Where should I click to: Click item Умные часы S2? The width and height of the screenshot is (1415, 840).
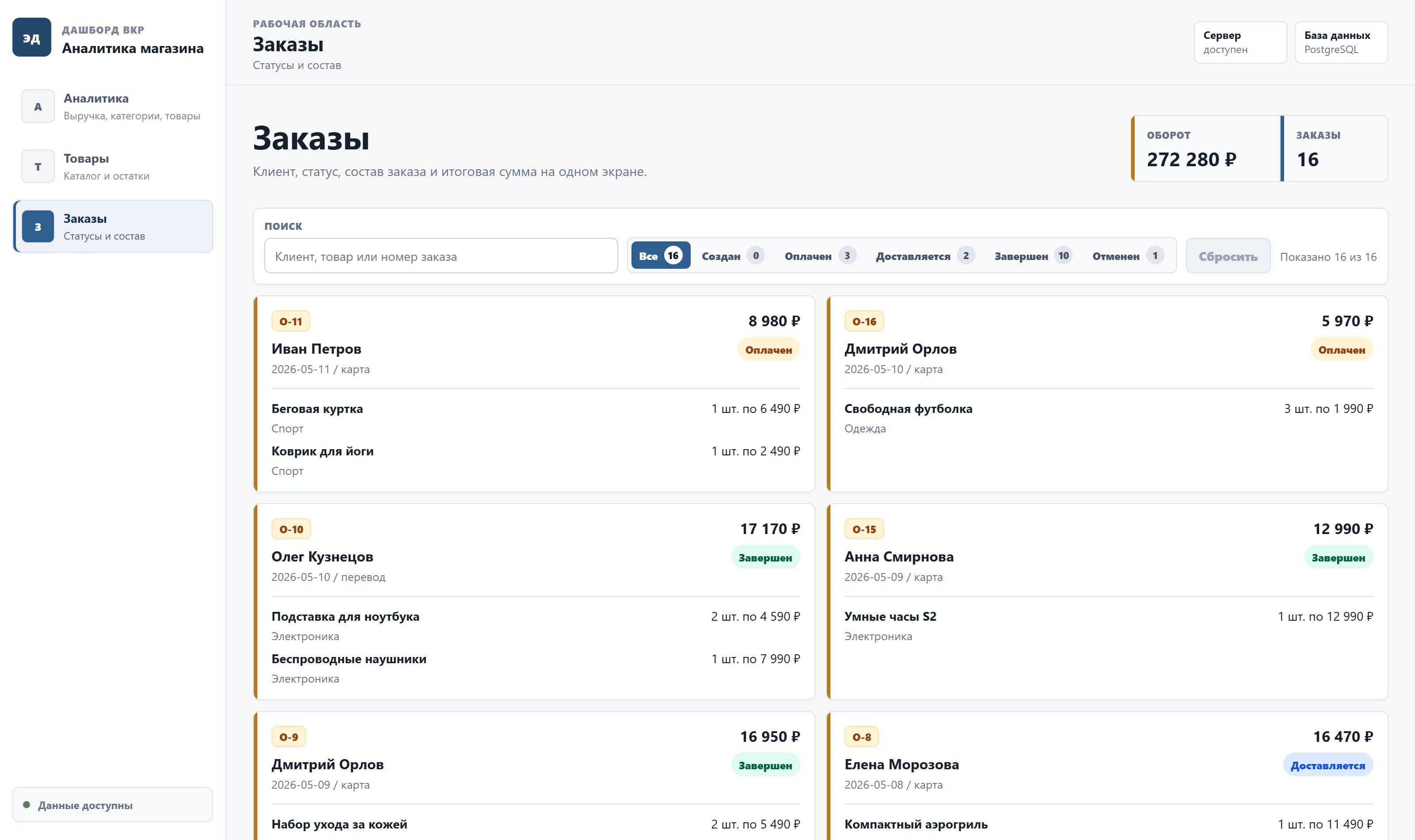tap(890, 616)
